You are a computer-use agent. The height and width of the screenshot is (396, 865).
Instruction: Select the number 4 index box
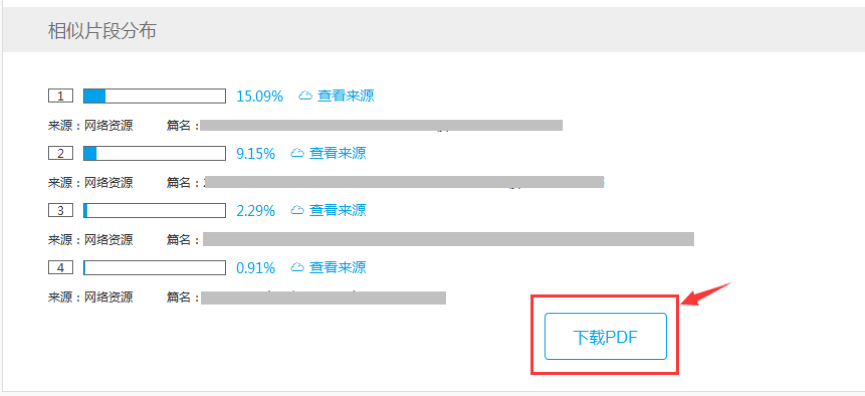click(x=61, y=268)
